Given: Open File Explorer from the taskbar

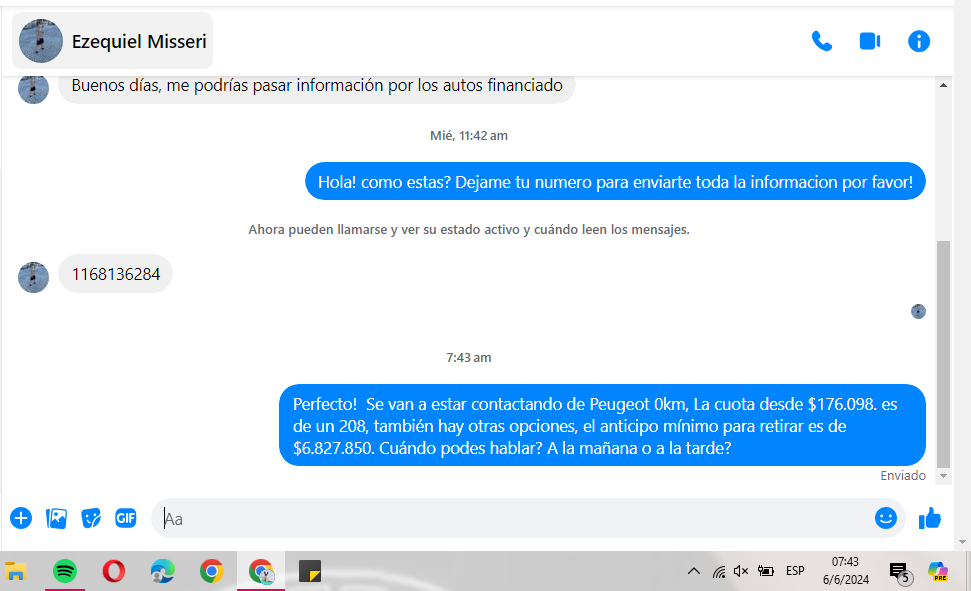Looking at the screenshot, I should (16, 571).
